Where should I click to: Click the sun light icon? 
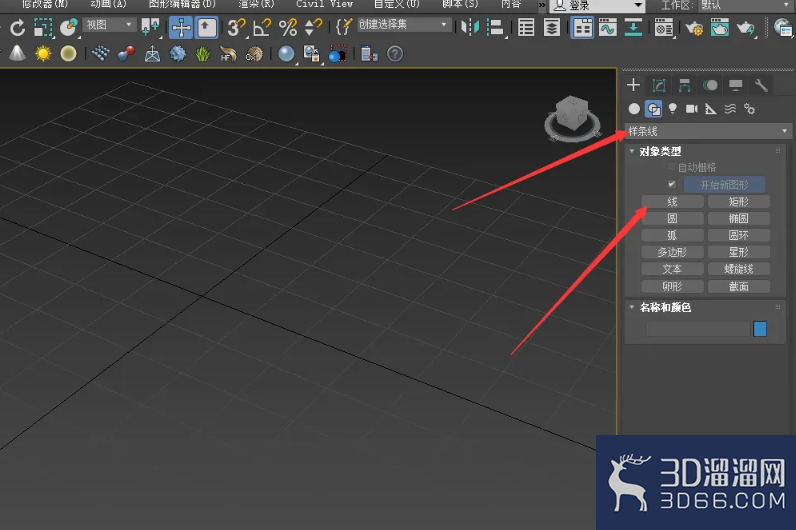tap(43, 53)
